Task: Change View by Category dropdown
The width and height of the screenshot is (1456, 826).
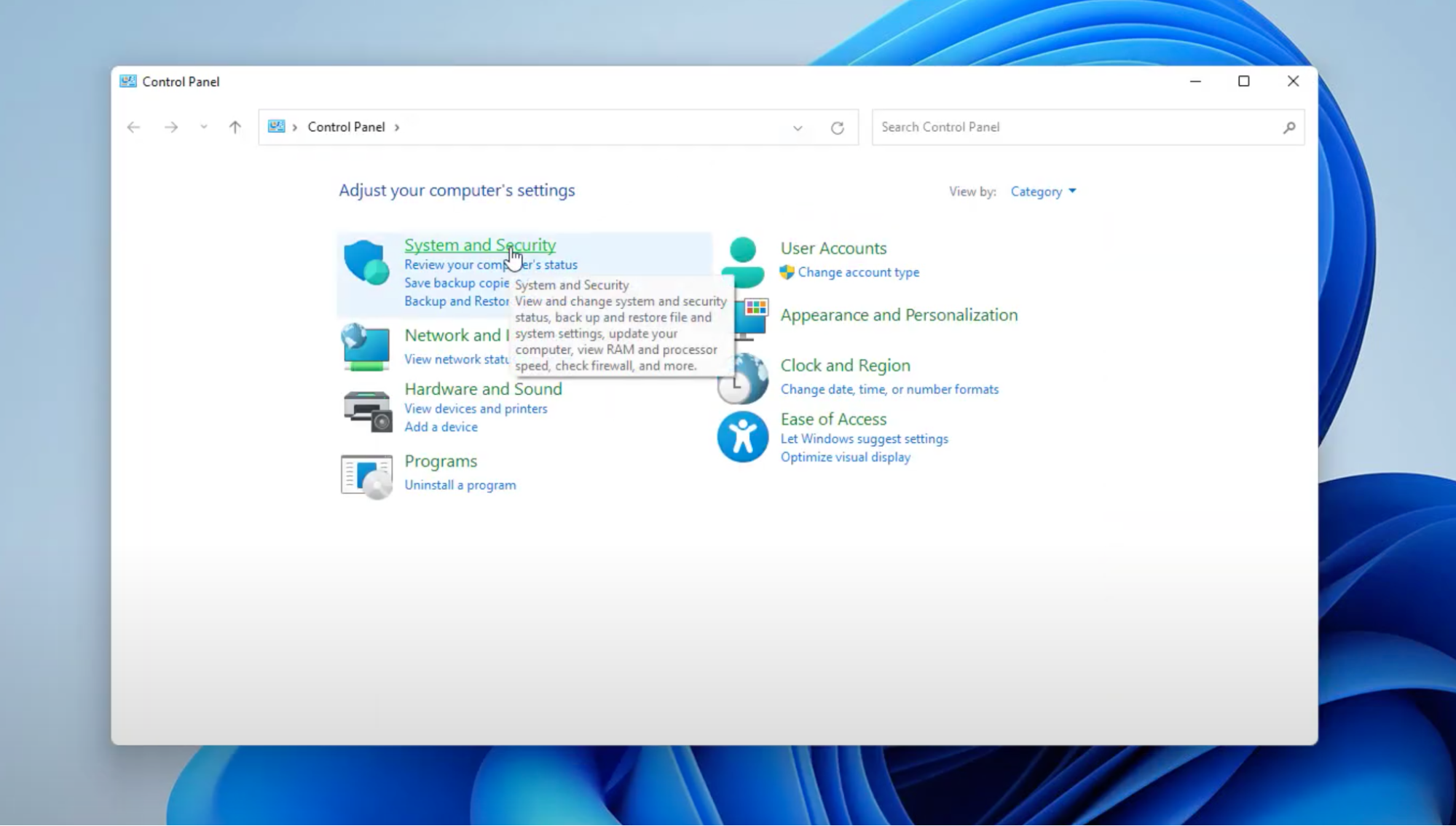Action: (1043, 192)
